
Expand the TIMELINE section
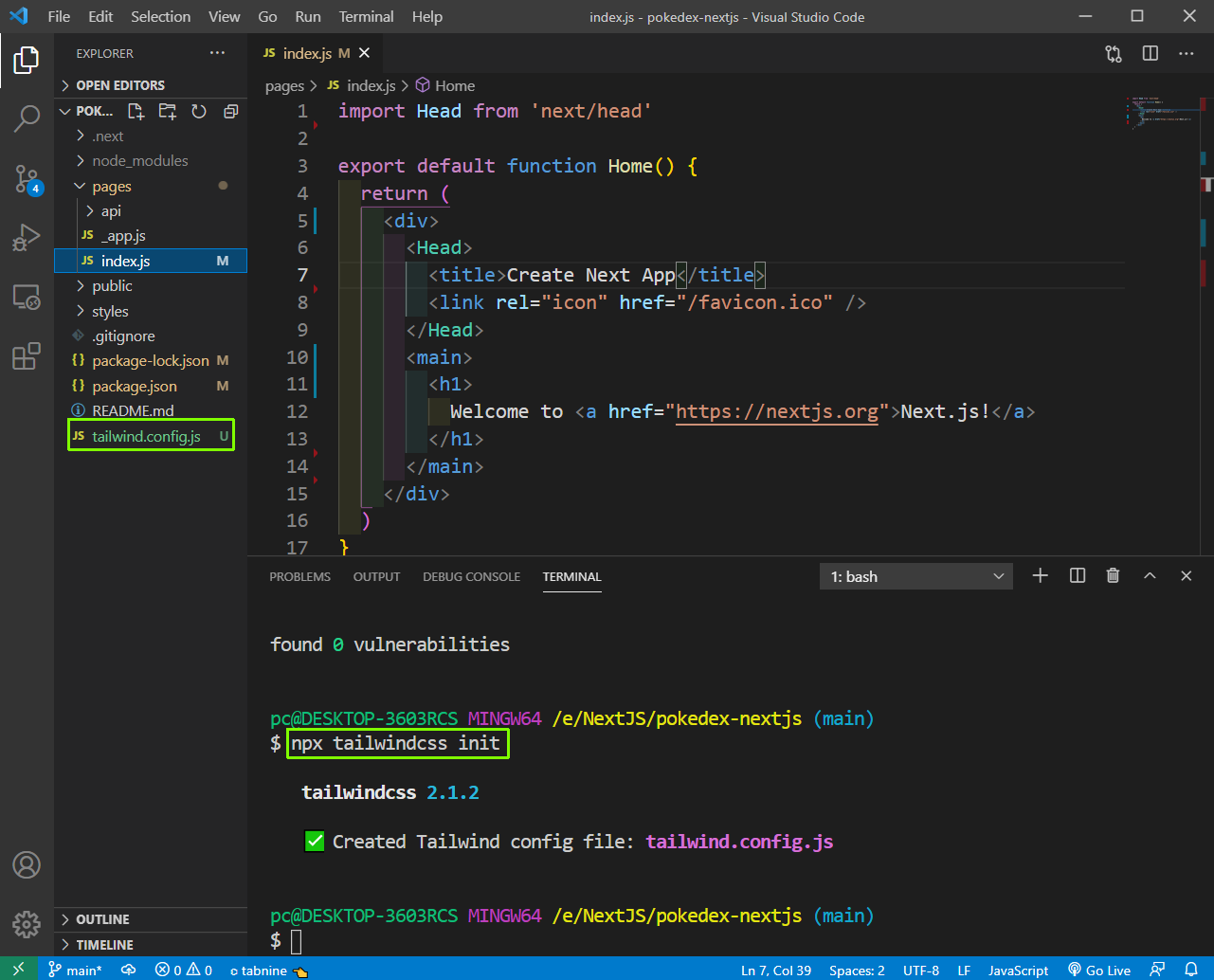151,944
